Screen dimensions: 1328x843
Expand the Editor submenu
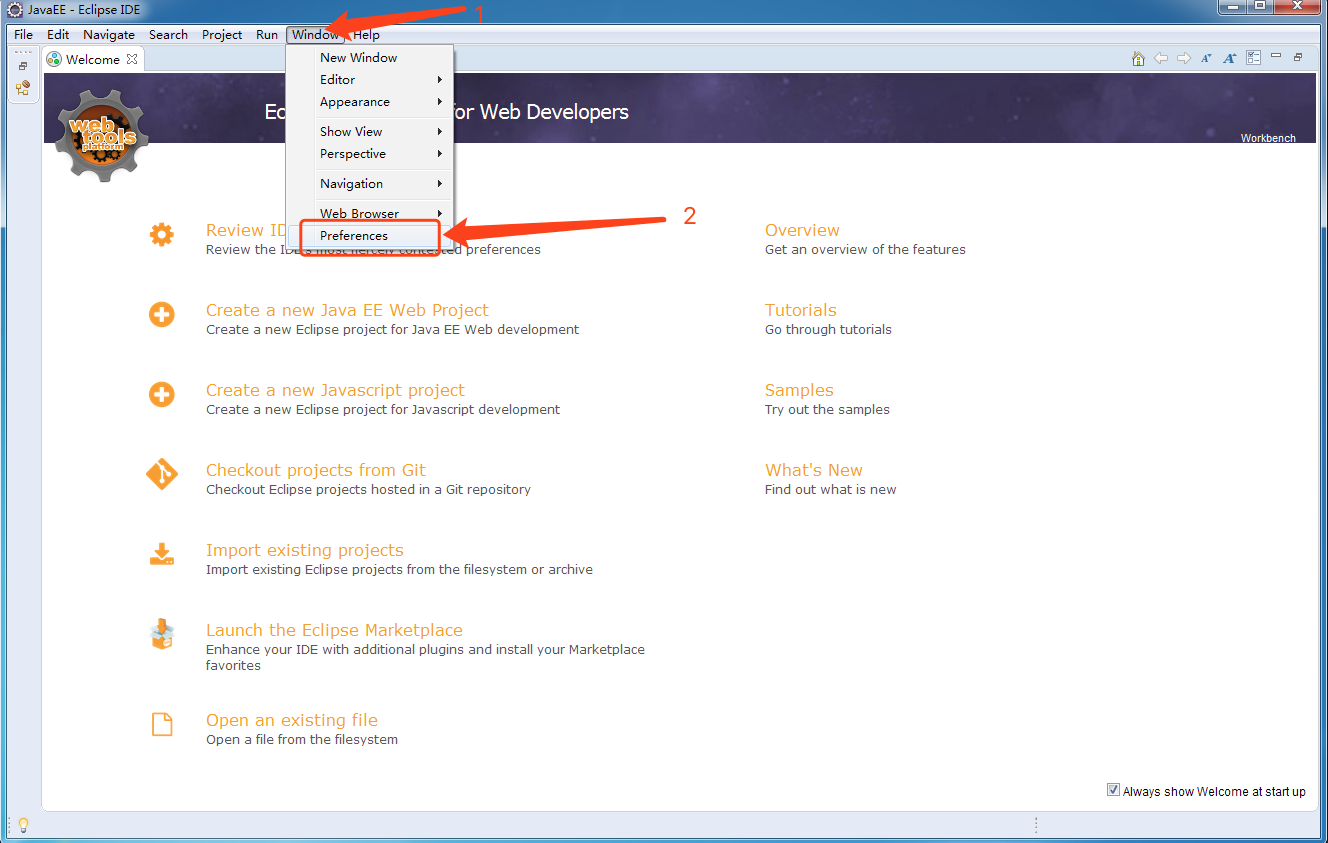[x=371, y=80]
